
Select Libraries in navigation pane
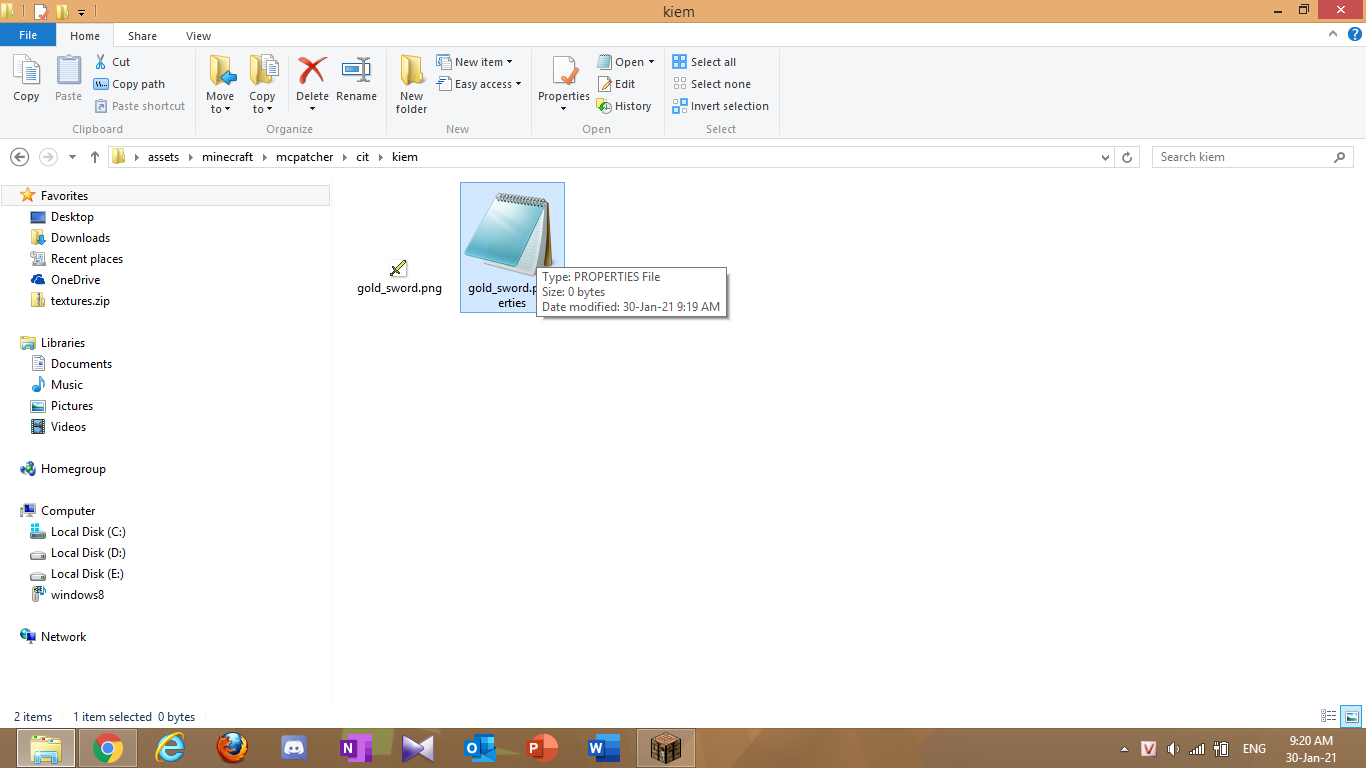tap(63, 343)
